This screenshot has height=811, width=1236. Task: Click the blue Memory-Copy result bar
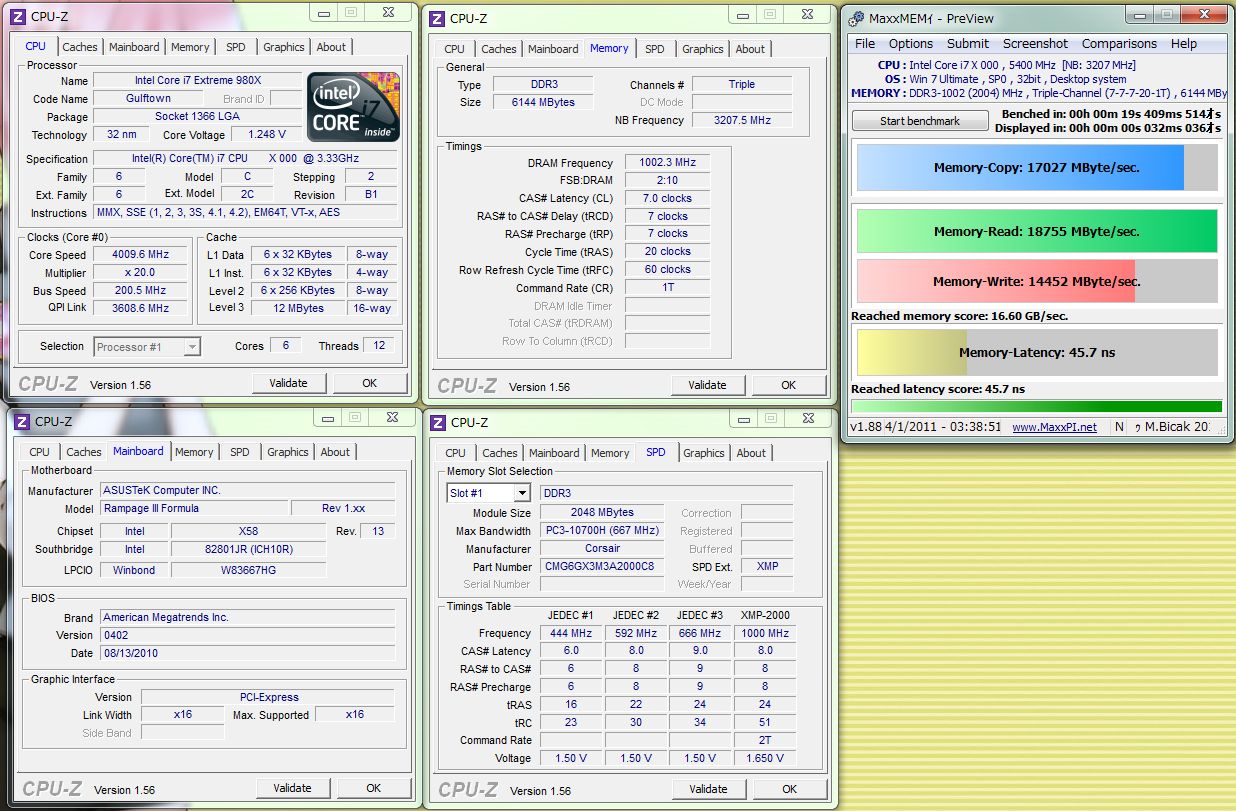click(x=1020, y=168)
